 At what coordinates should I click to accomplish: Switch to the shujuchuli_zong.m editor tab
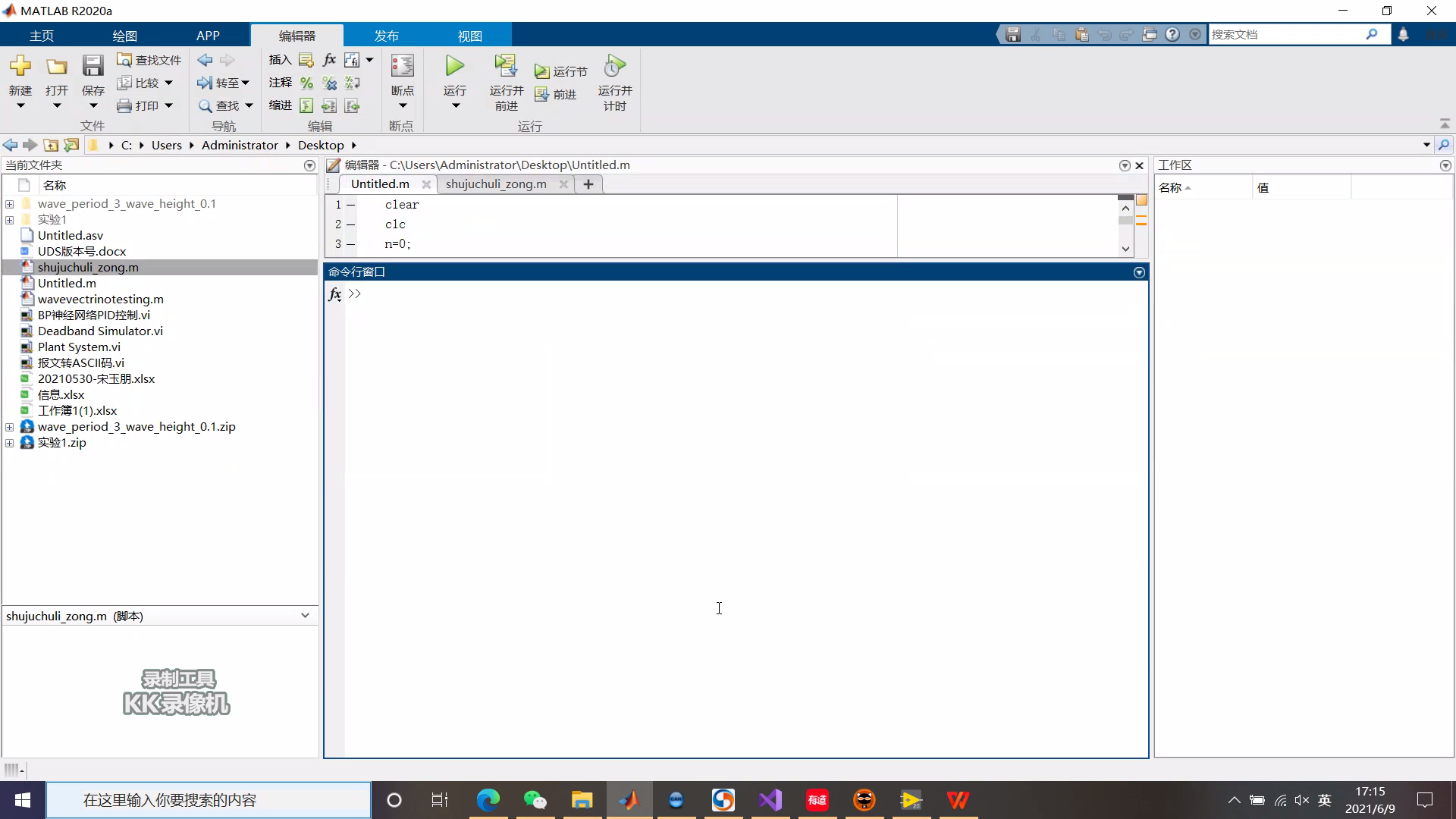click(496, 184)
